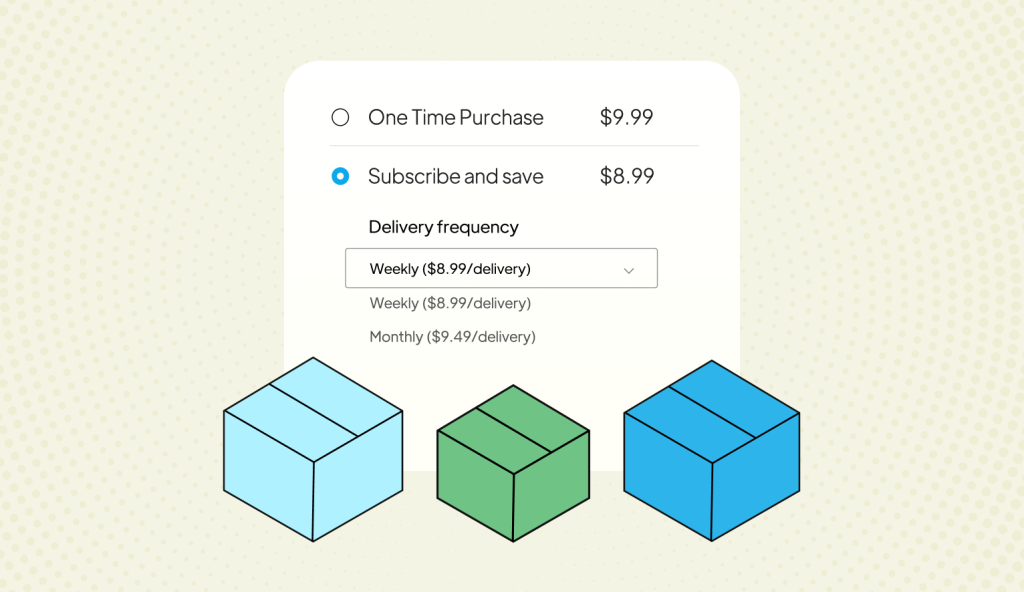
Task: Select the $9.99 price text
Action: click(x=627, y=117)
